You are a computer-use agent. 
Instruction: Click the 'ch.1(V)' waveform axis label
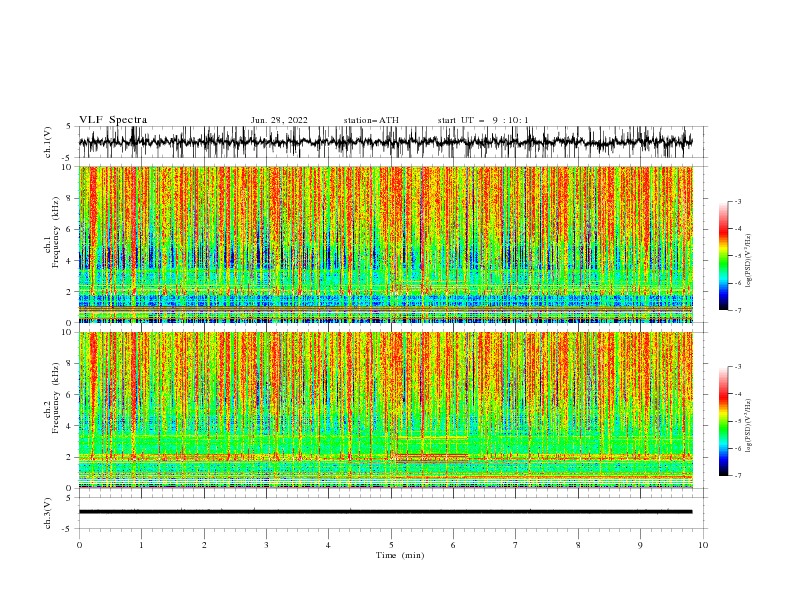[48, 142]
